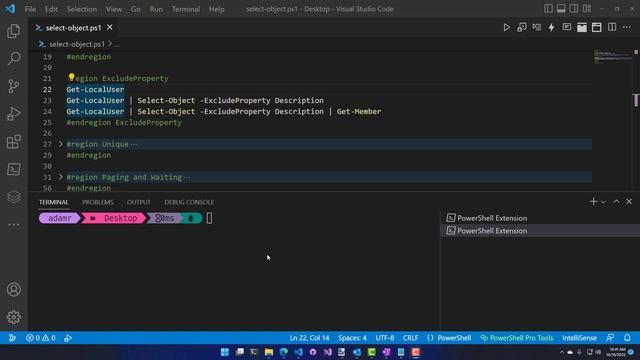Screen dimensions: 640x360
Task: Create a new terminal with plus button
Action: tap(593, 202)
